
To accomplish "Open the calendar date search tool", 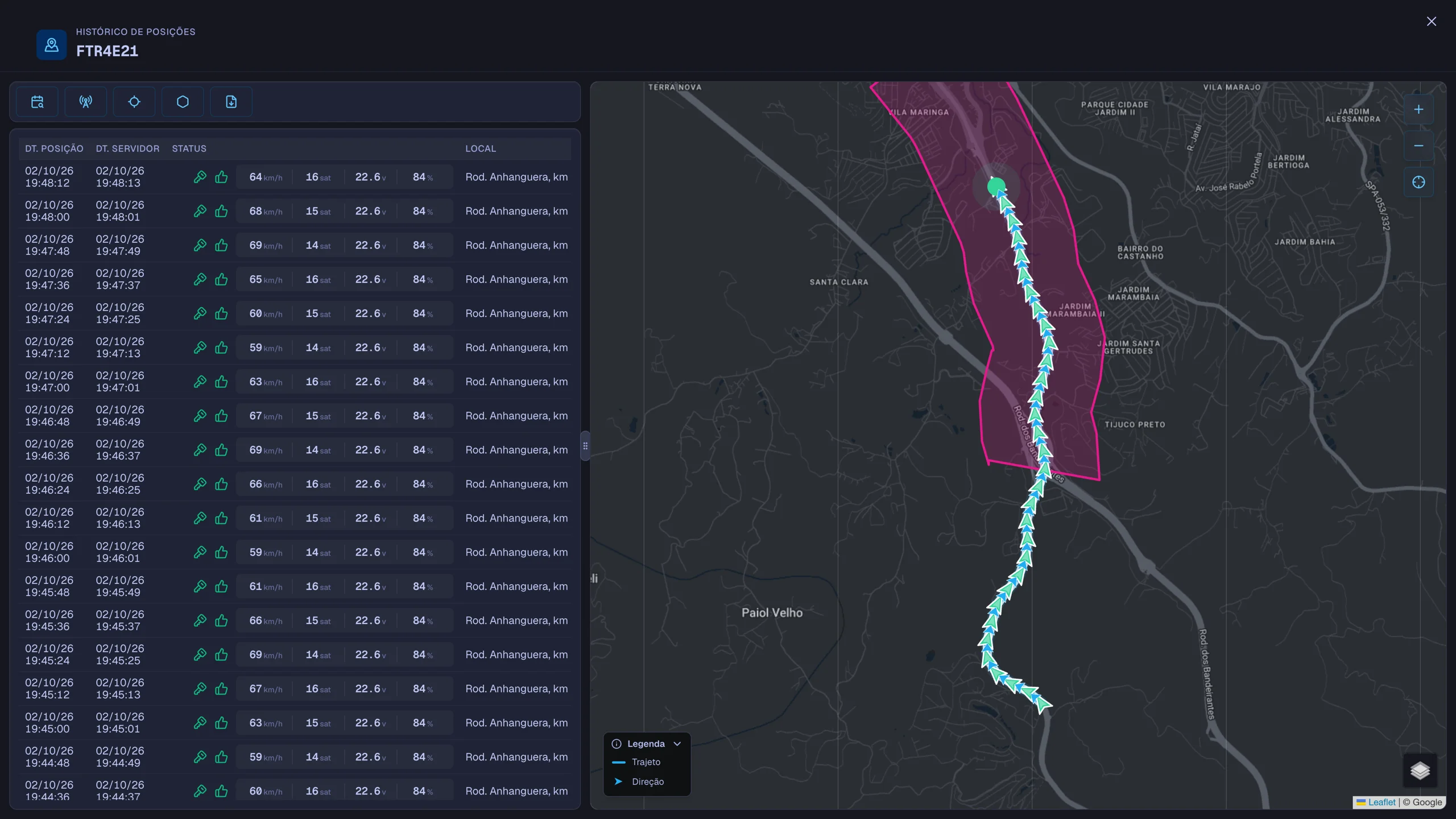I will [38, 102].
